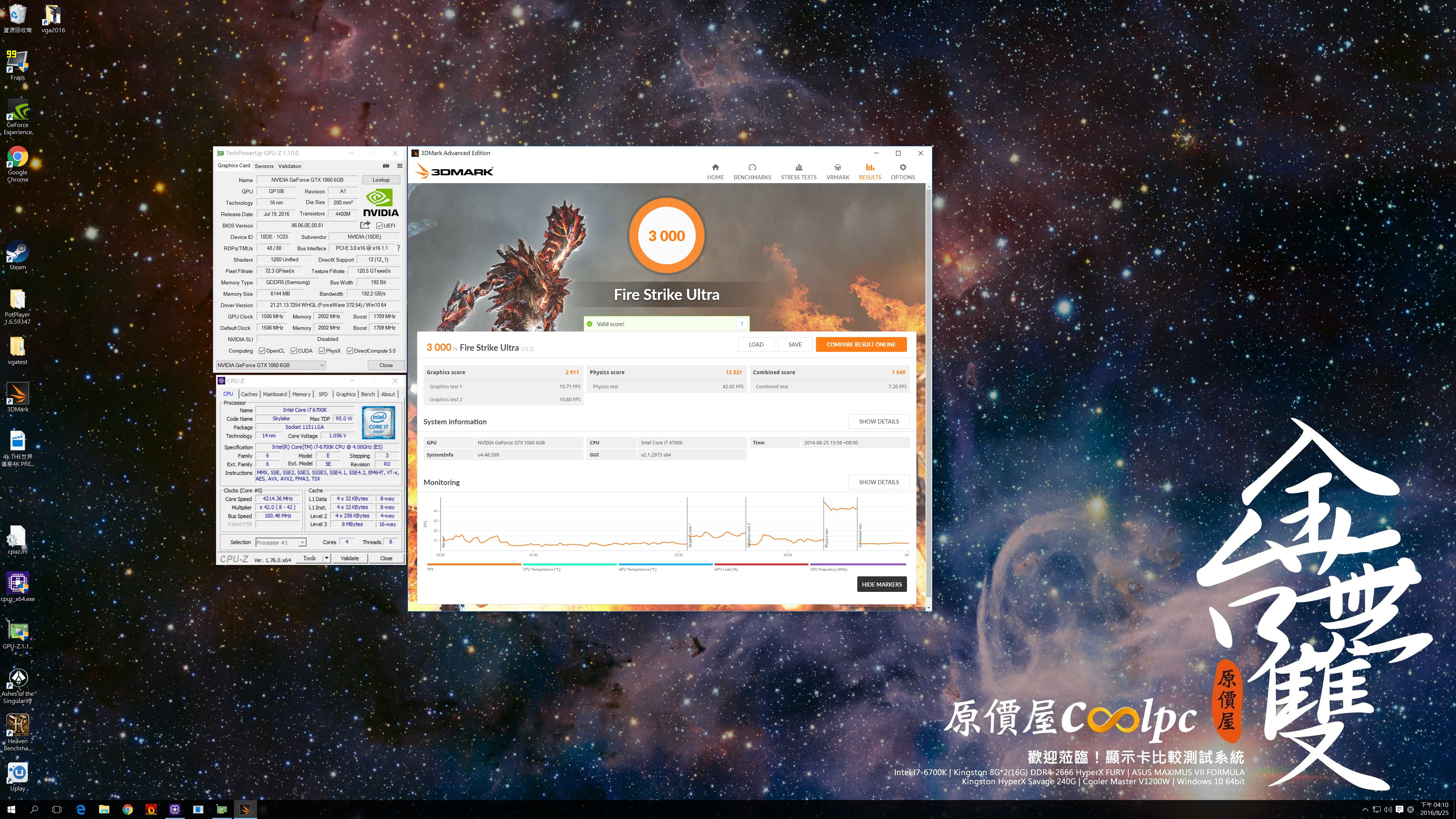Open the HOME section in 3DMark
This screenshot has width=1456, height=819.
coord(715,172)
